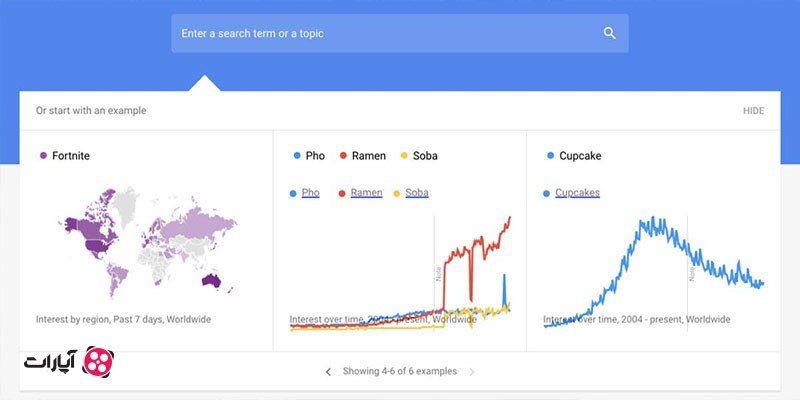Image resolution: width=800 pixels, height=400 pixels.
Task: Hide the examples panel
Action: pyautogui.click(x=753, y=111)
